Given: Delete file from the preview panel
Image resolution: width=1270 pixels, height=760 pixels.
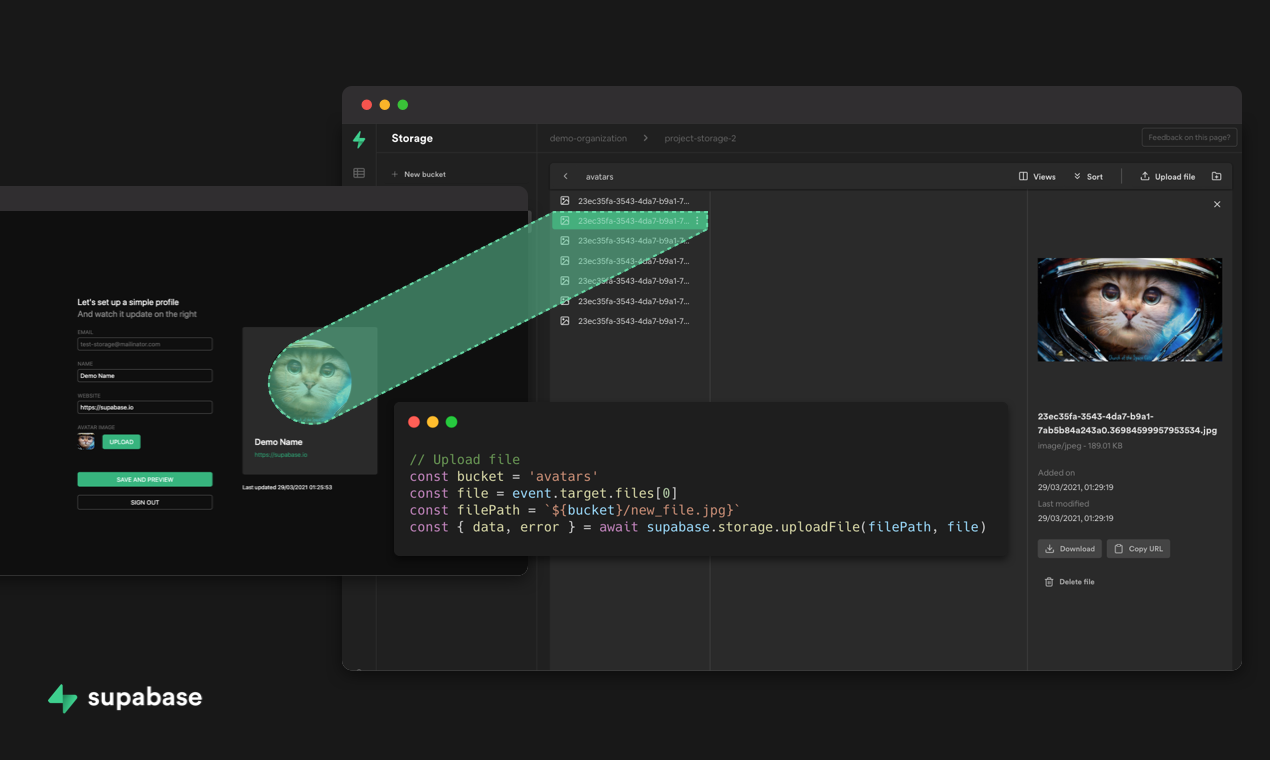Looking at the screenshot, I should (x=1069, y=582).
